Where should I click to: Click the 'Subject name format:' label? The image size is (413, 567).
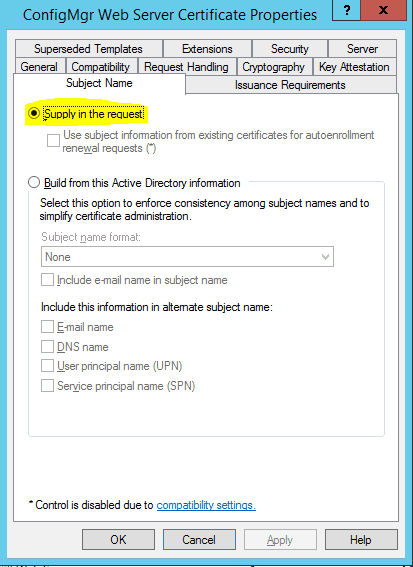coord(91,237)
